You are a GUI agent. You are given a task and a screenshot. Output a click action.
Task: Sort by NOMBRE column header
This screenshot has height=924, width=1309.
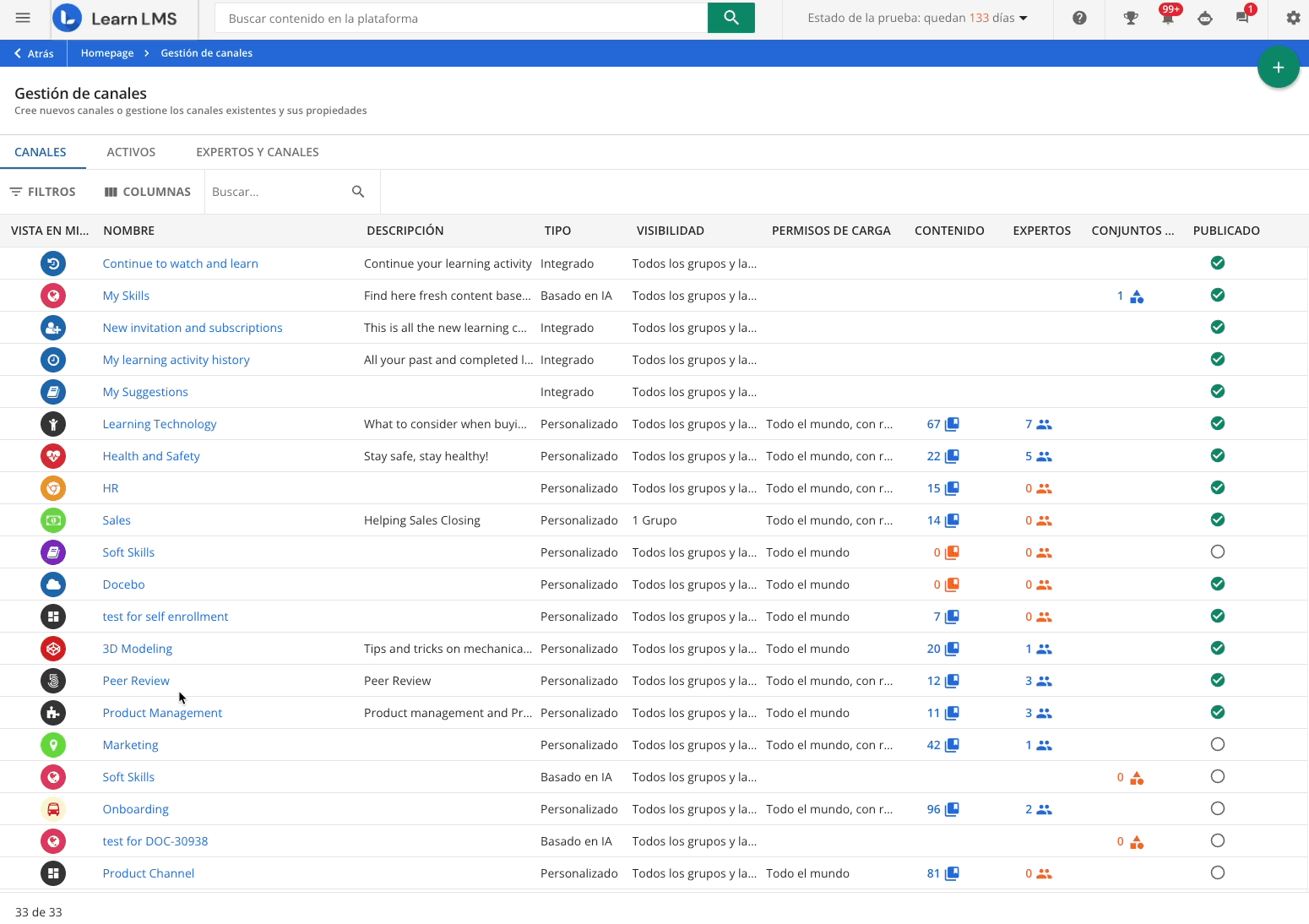pyautogui.click(x=129, y=231)
